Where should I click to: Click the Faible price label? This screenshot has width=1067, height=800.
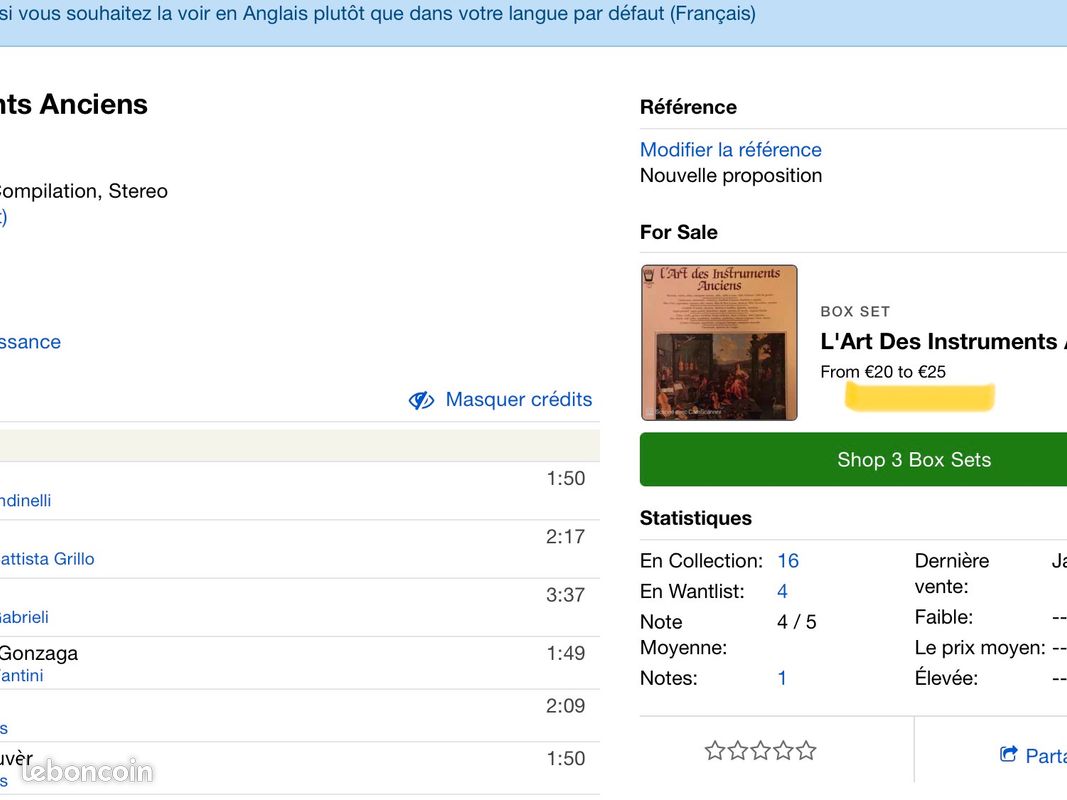(944, 617)
